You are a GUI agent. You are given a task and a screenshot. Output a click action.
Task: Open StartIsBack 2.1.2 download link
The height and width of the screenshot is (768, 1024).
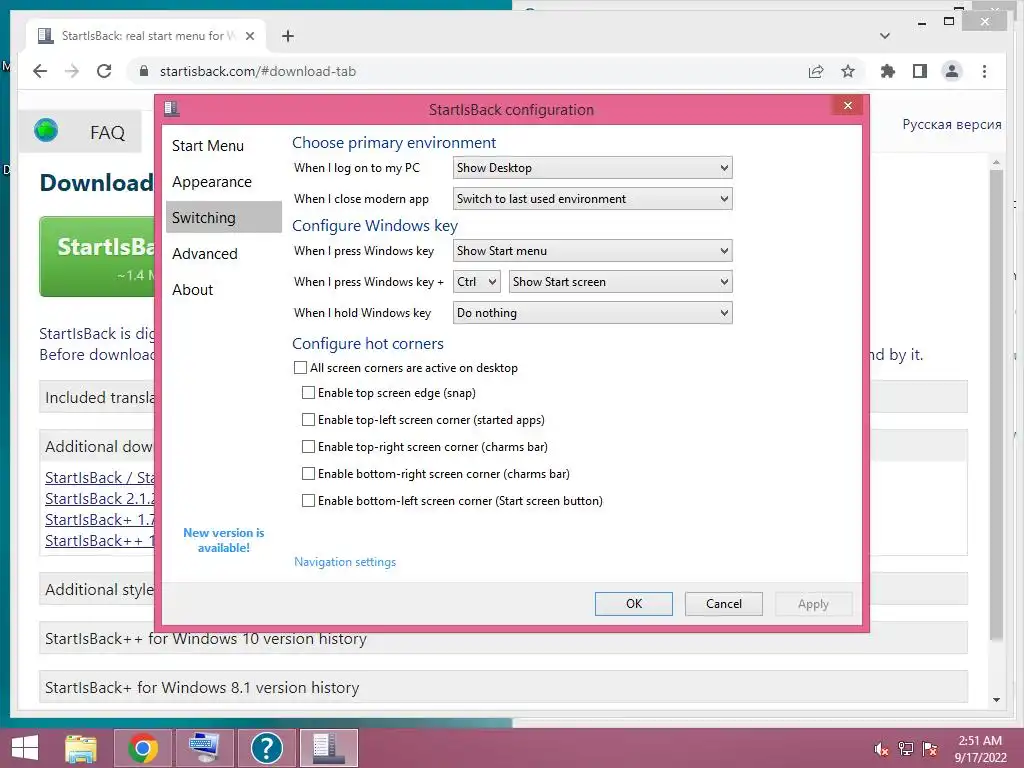tap(100, 498)
